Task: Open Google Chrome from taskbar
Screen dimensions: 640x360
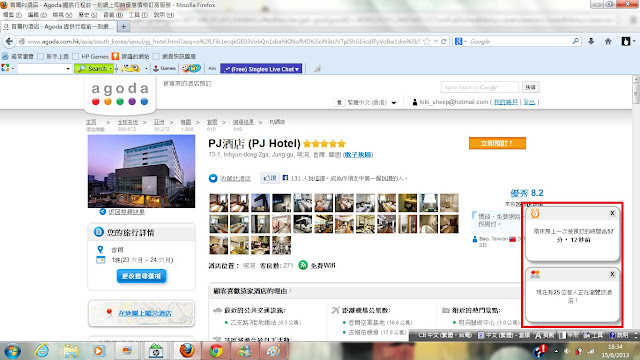Action: (216, 351)
